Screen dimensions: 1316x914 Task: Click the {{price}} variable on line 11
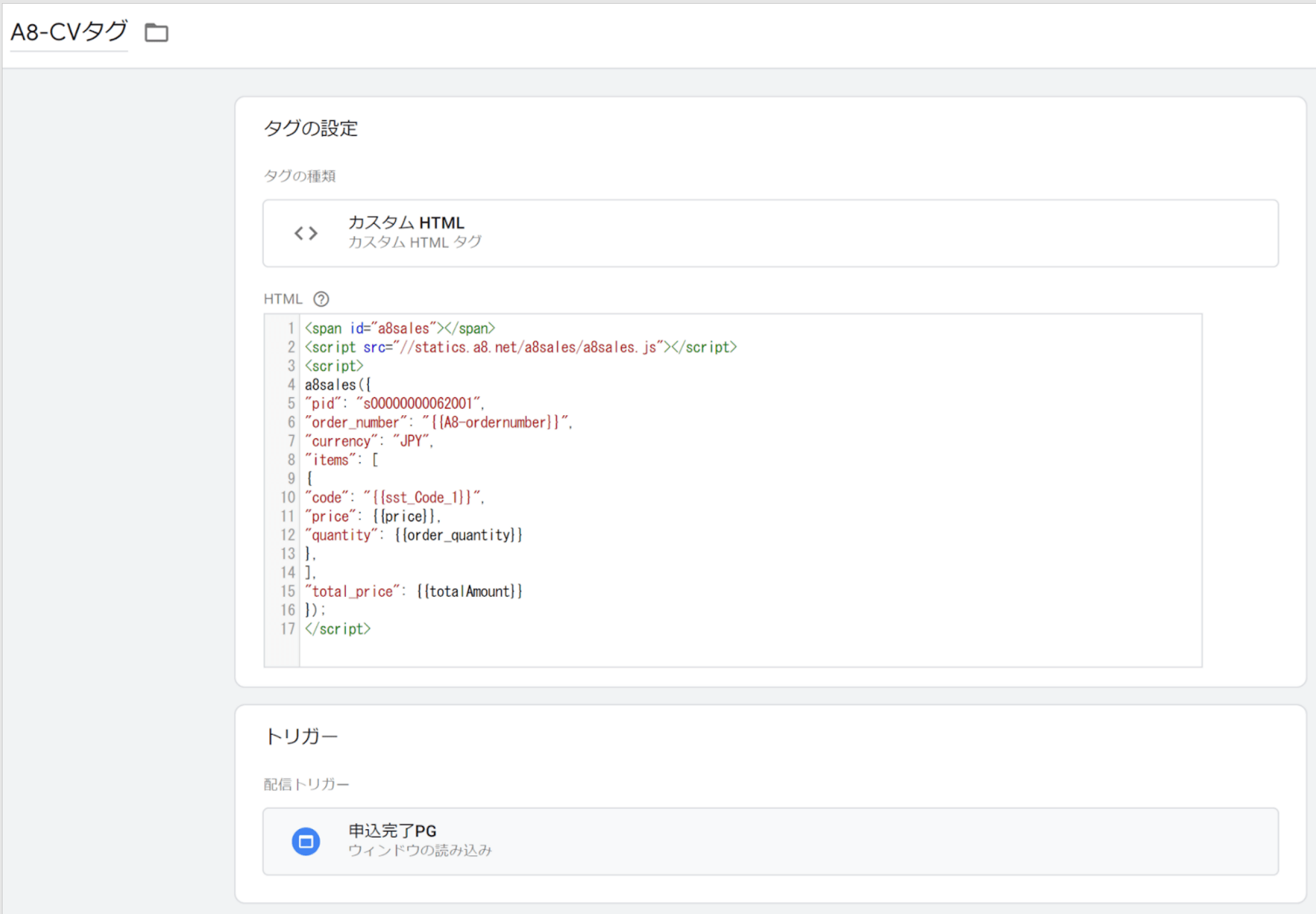point(405,516)
